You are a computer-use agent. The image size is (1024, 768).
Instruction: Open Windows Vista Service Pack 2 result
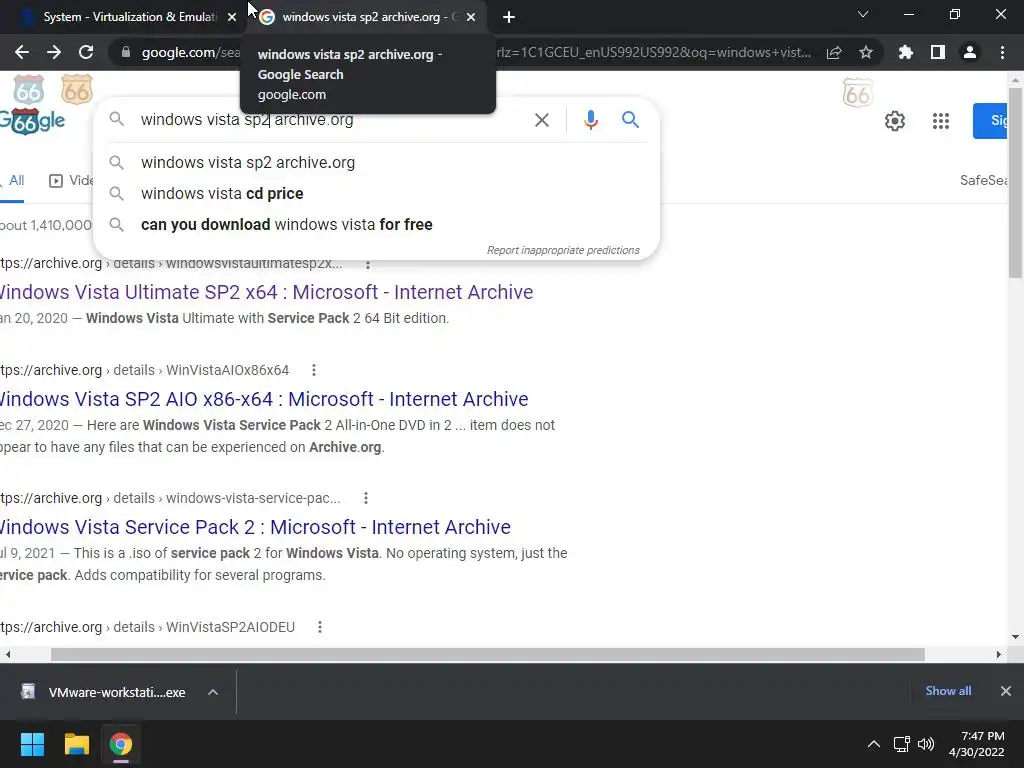(255, 527)
